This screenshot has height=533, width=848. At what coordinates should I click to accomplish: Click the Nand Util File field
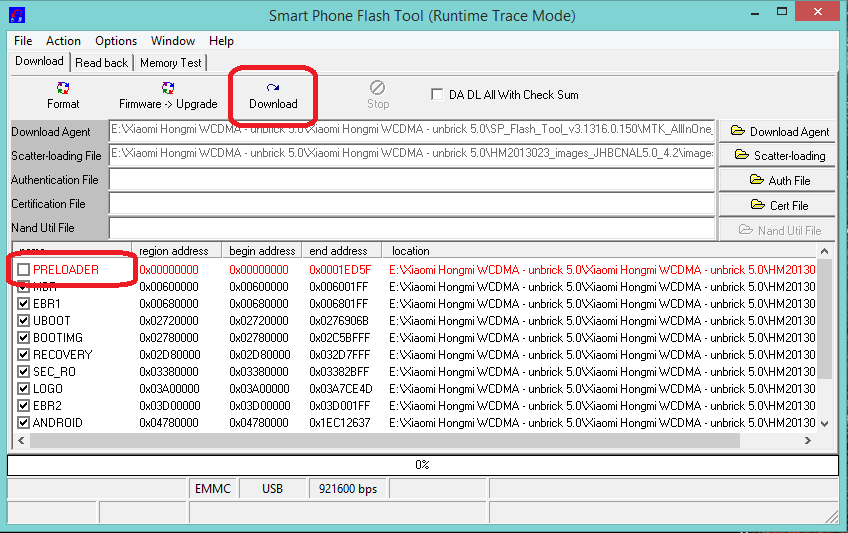click(412, 228)
